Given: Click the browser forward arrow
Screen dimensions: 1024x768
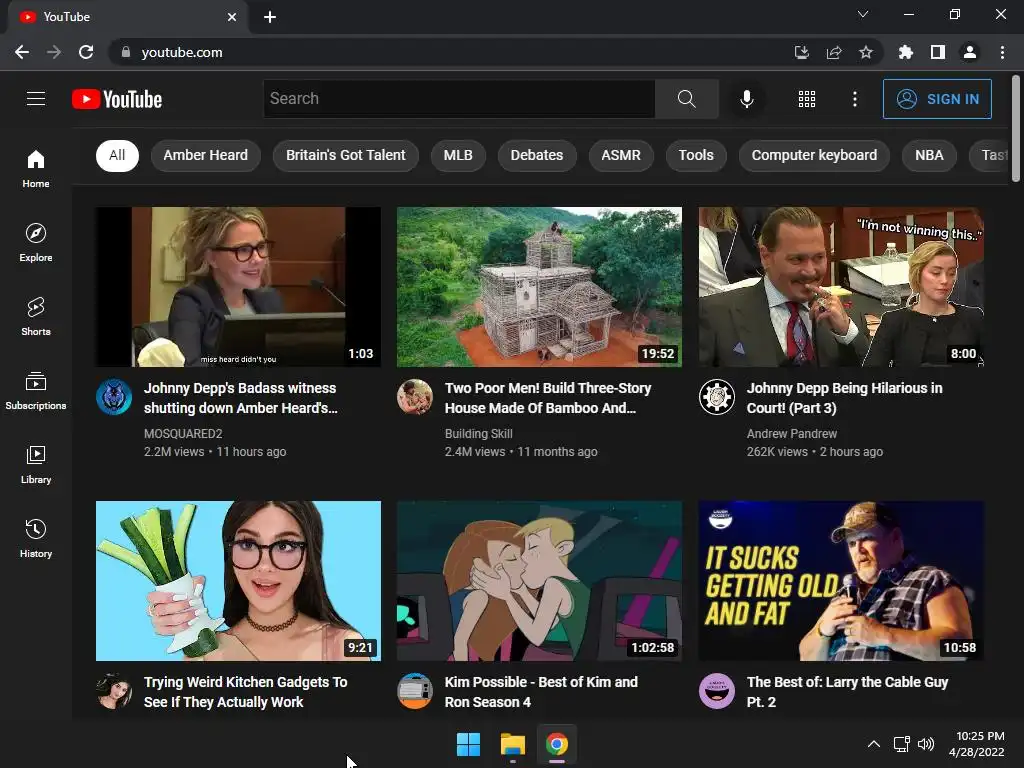Looking at the screenshot, I should pos(54,52).
